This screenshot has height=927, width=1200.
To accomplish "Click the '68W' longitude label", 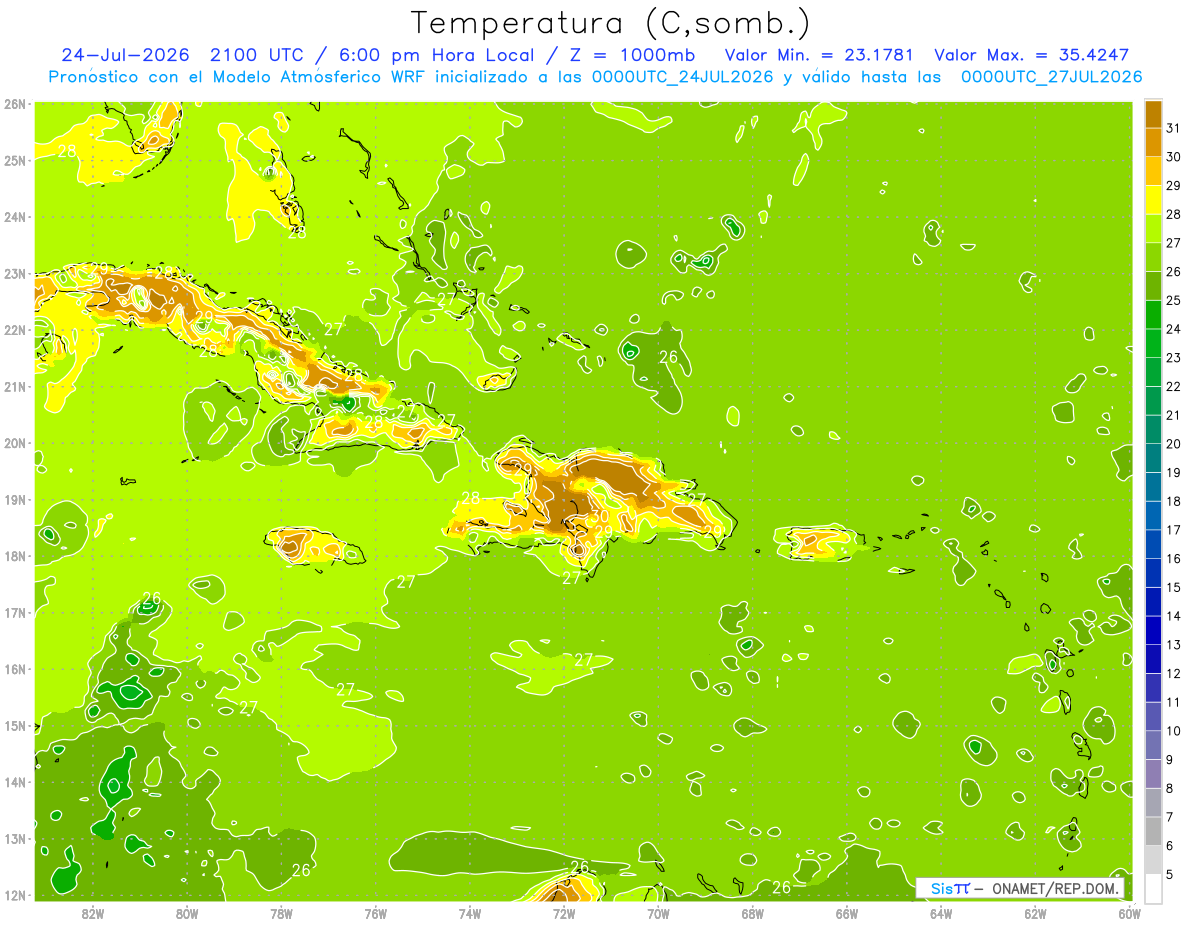I will [753, 913].
